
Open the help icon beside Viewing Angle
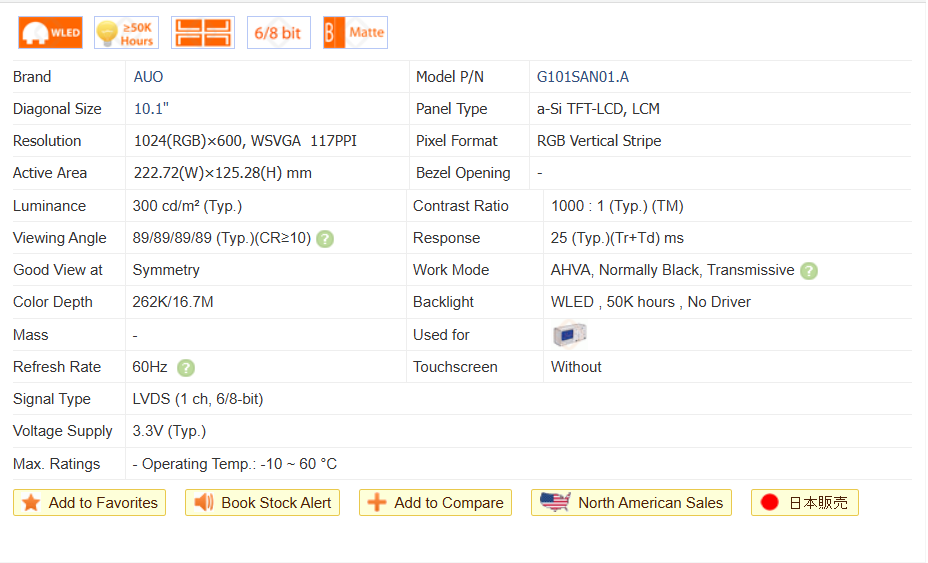(x=325, y=239)
